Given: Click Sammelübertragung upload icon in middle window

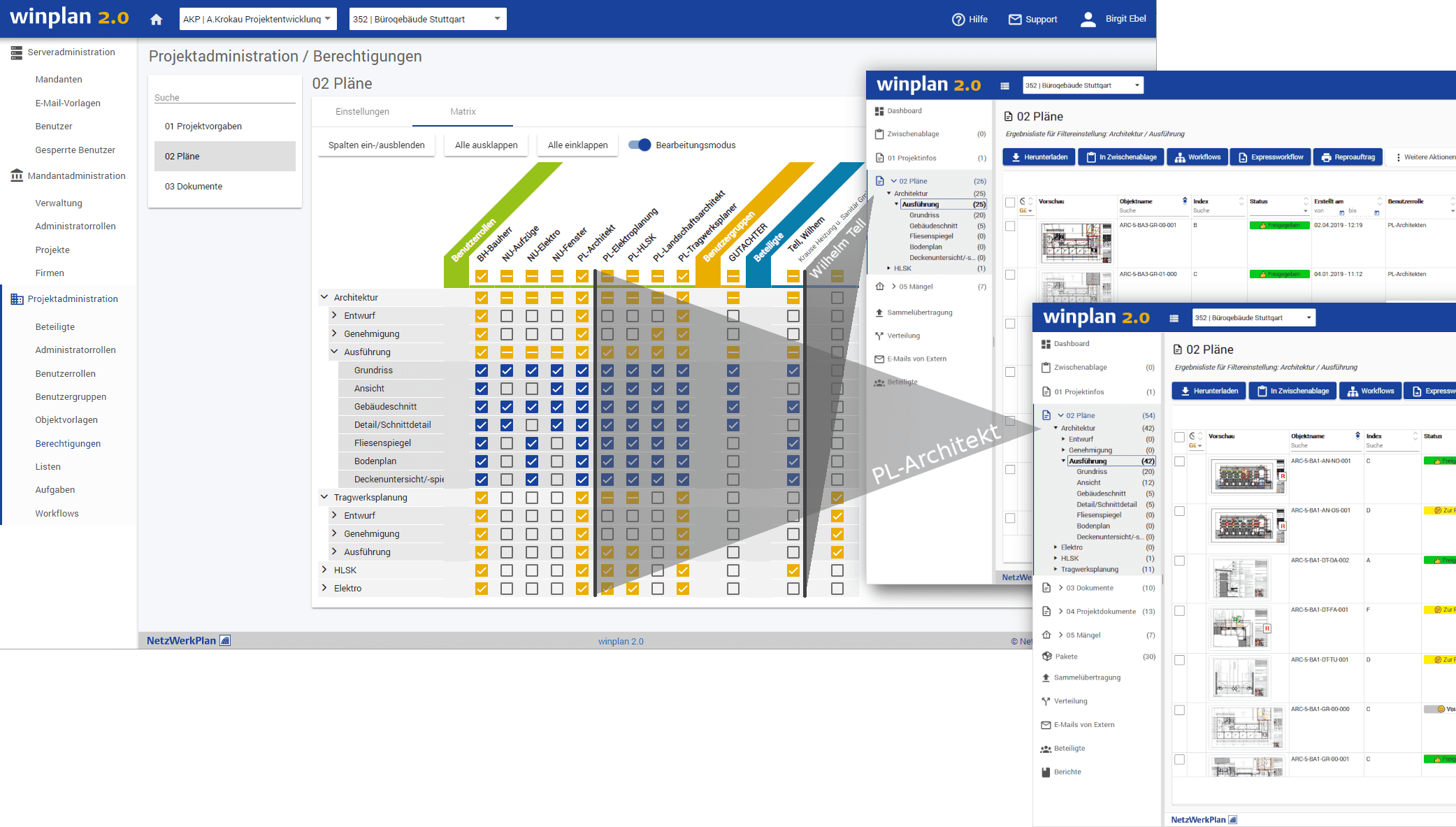Looking at the screenshot, I should tap(879, 313).
